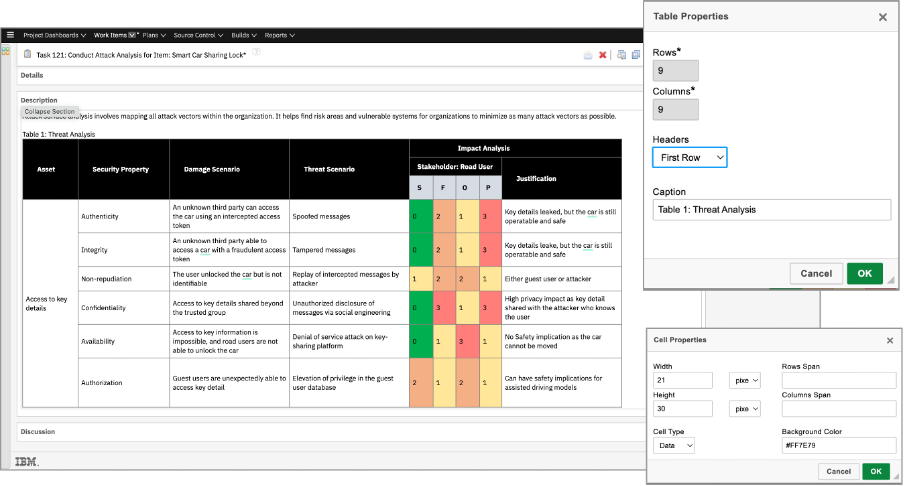Screen dimensions: 904x486
Task: Click the IBM logo in footer
Action: click(27, 460)
